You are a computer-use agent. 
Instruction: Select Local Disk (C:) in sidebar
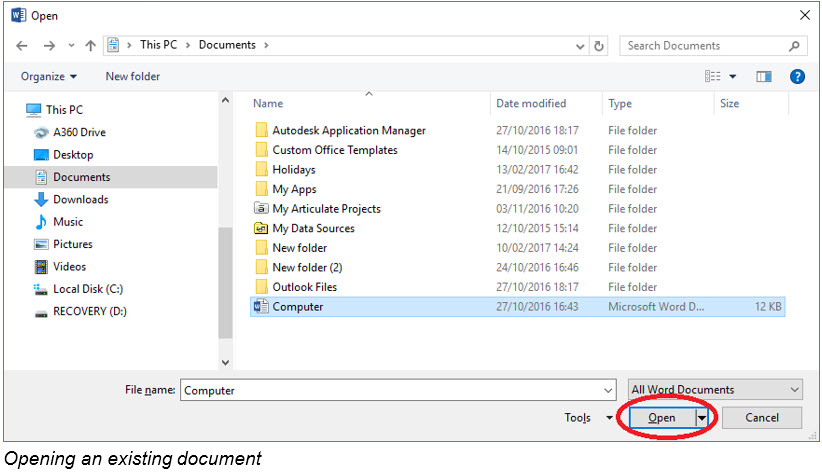(78, 289)
